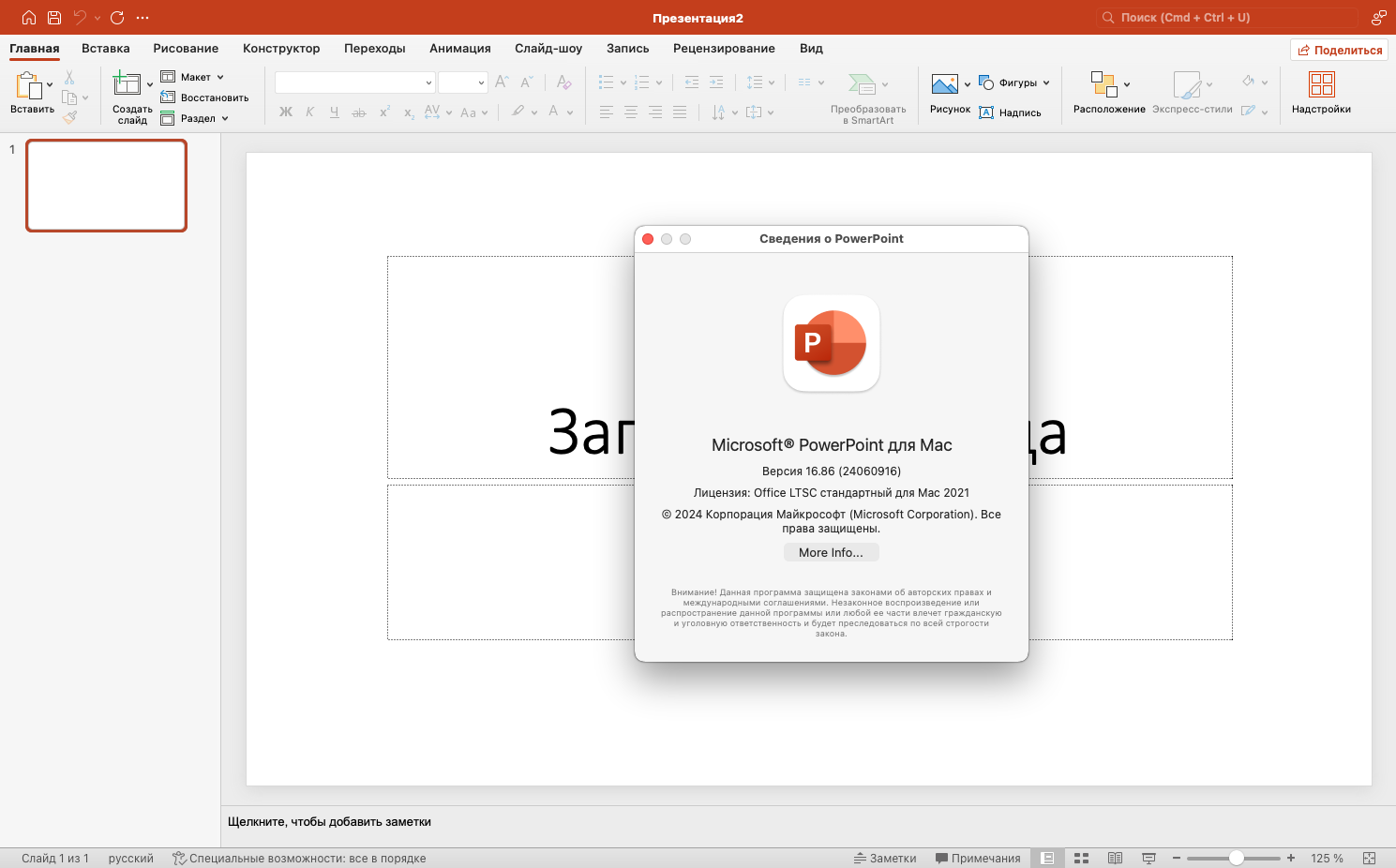
Task: Click the Save icon in title bar
Action: coord(54,18)
